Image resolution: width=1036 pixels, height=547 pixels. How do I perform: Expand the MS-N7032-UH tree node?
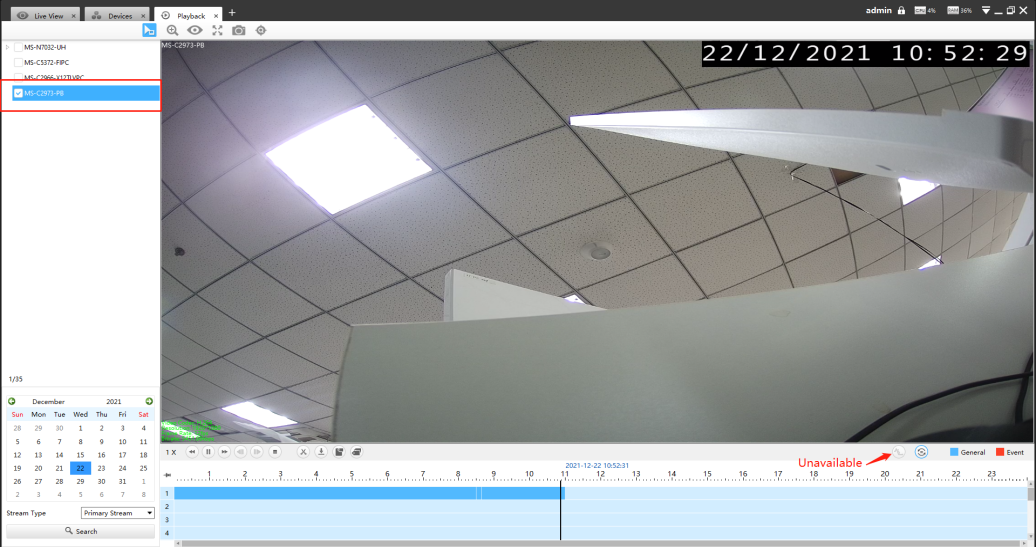(x=7, y=48)
